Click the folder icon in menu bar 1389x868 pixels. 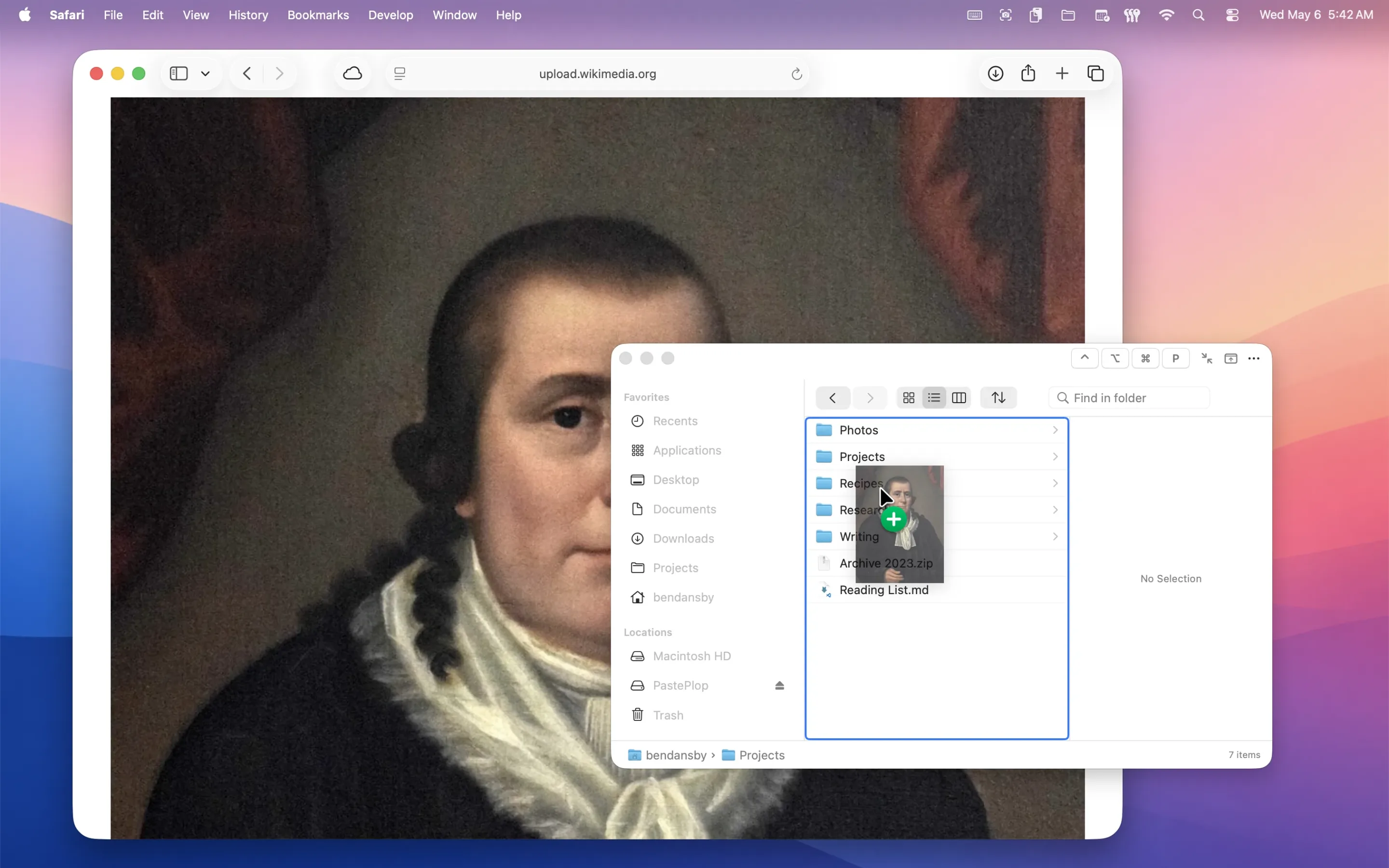tap(1068, 15)
